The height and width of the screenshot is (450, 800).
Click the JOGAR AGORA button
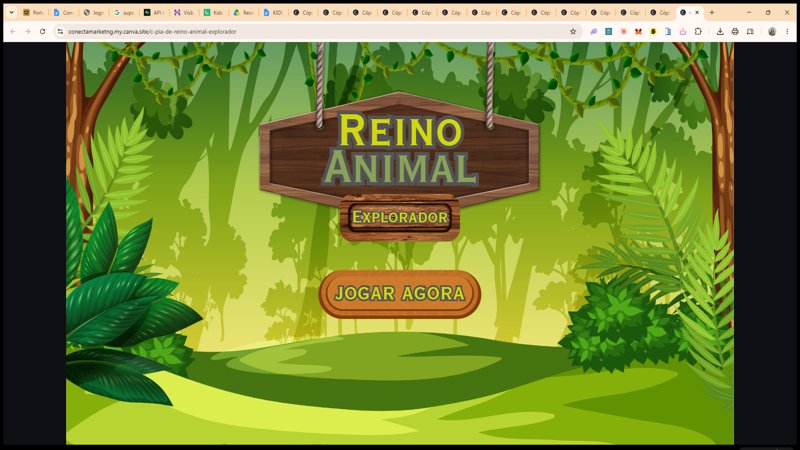(x=399, y=294)
